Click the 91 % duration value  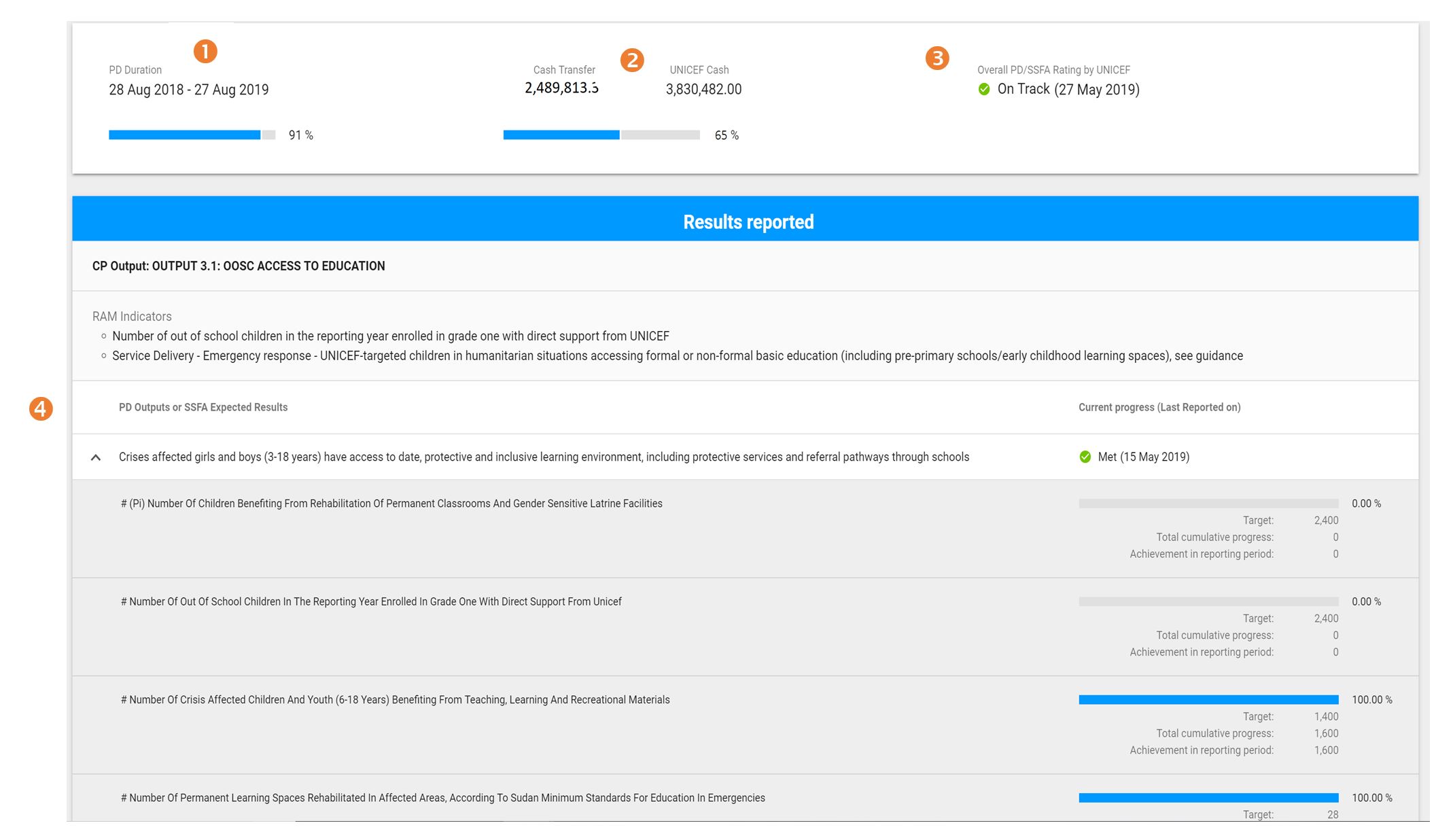coord(300,135)
